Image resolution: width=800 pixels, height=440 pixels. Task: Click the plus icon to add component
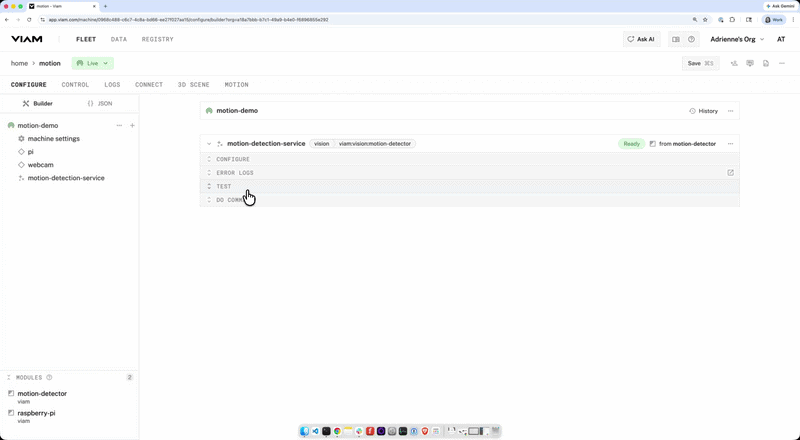(132, 126)
